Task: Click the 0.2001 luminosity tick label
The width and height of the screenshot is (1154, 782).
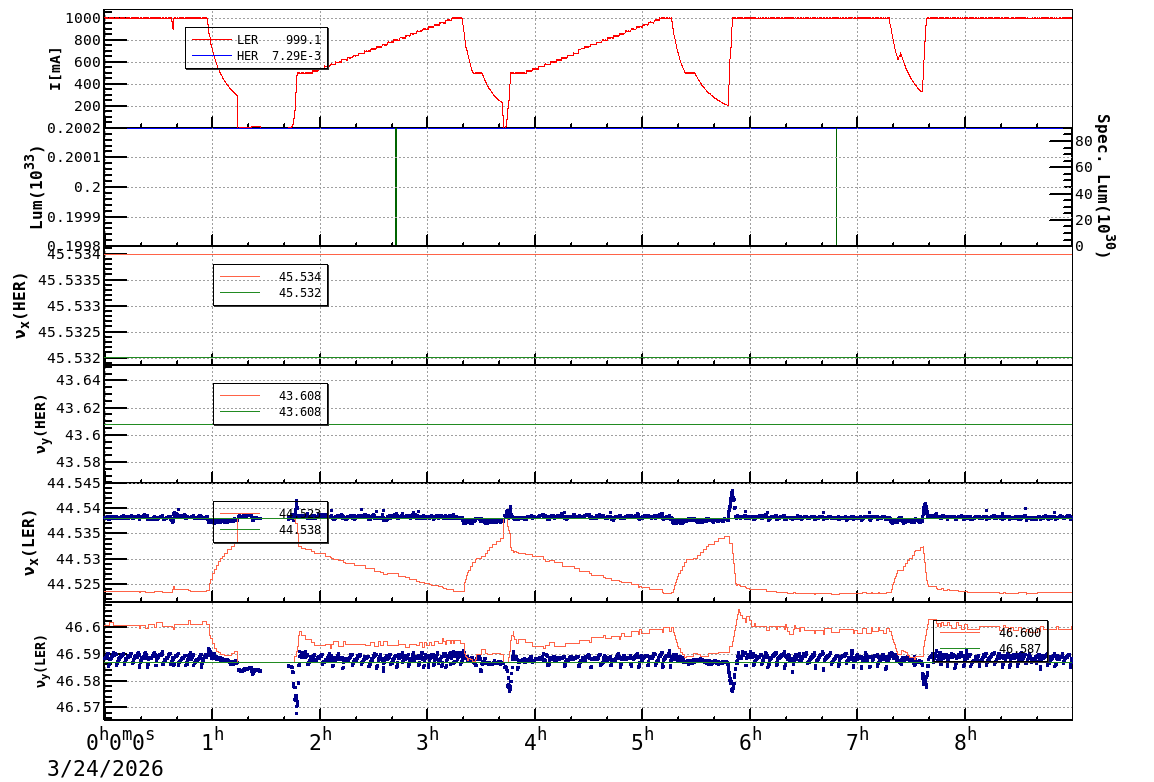Action: tap(74, 157)
